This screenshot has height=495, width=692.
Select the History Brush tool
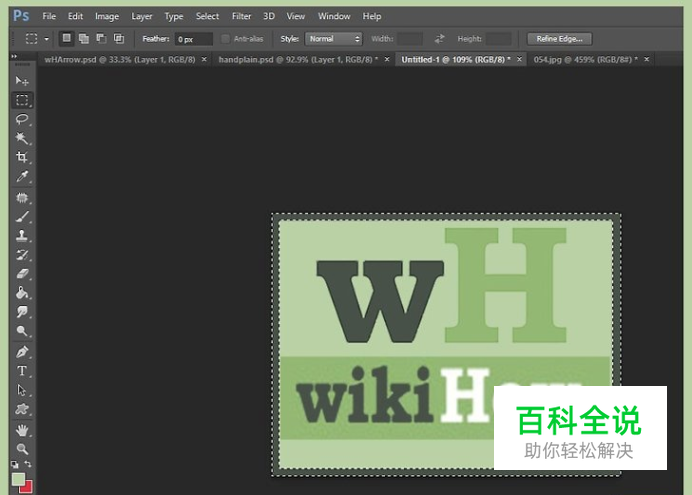tap(22, 255)
